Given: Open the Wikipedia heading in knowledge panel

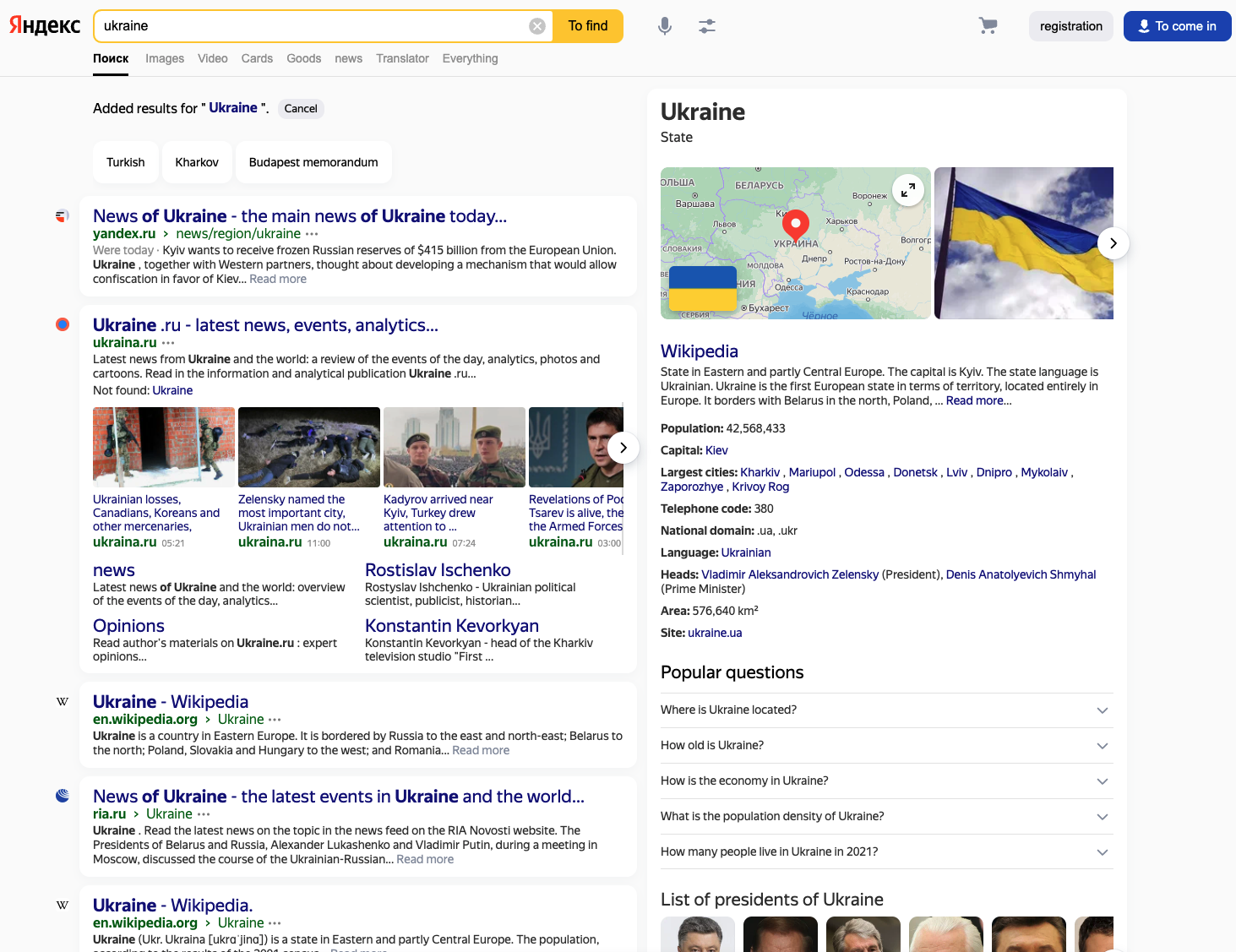Looking at the screenshot, I should click(700, 351).
